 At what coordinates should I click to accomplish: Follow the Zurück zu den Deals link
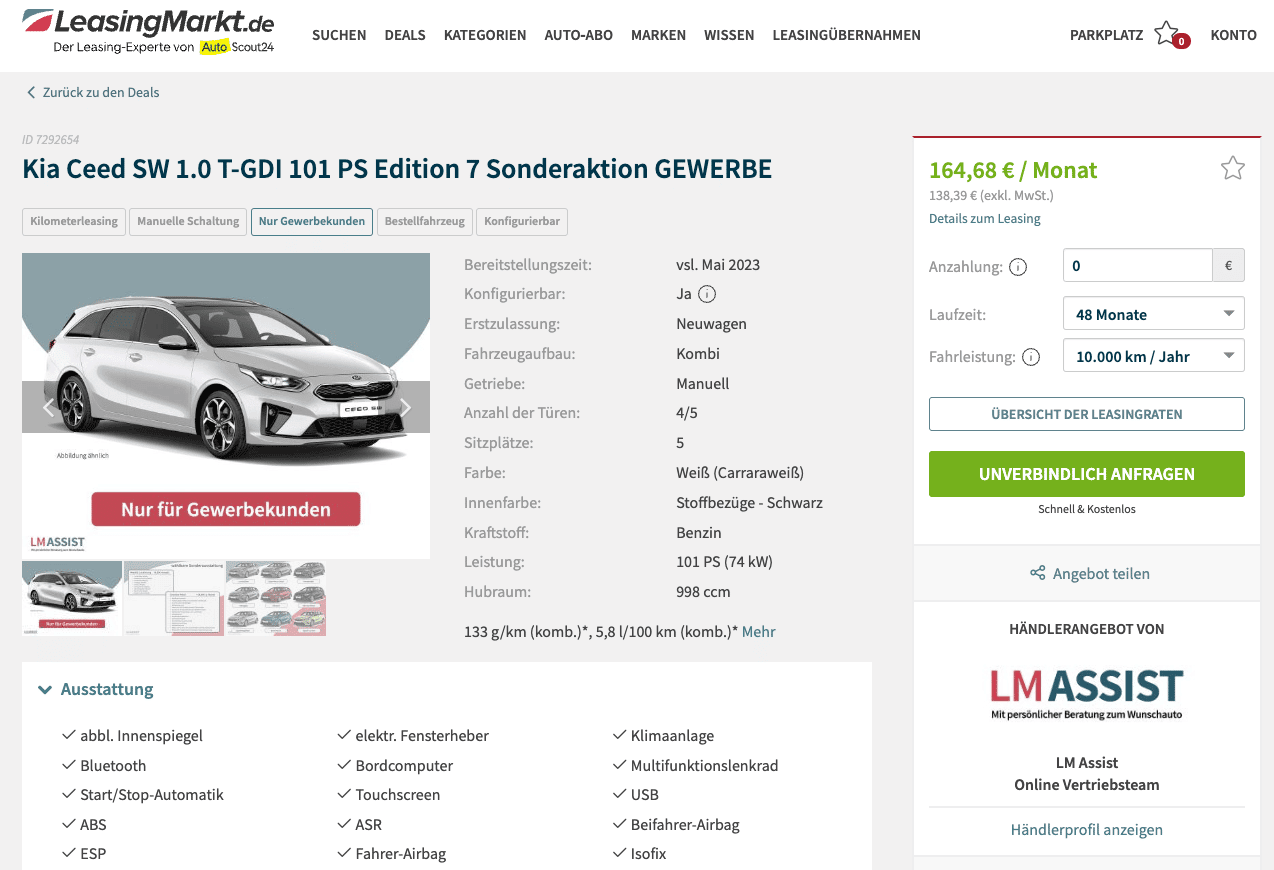coord(92,92)
